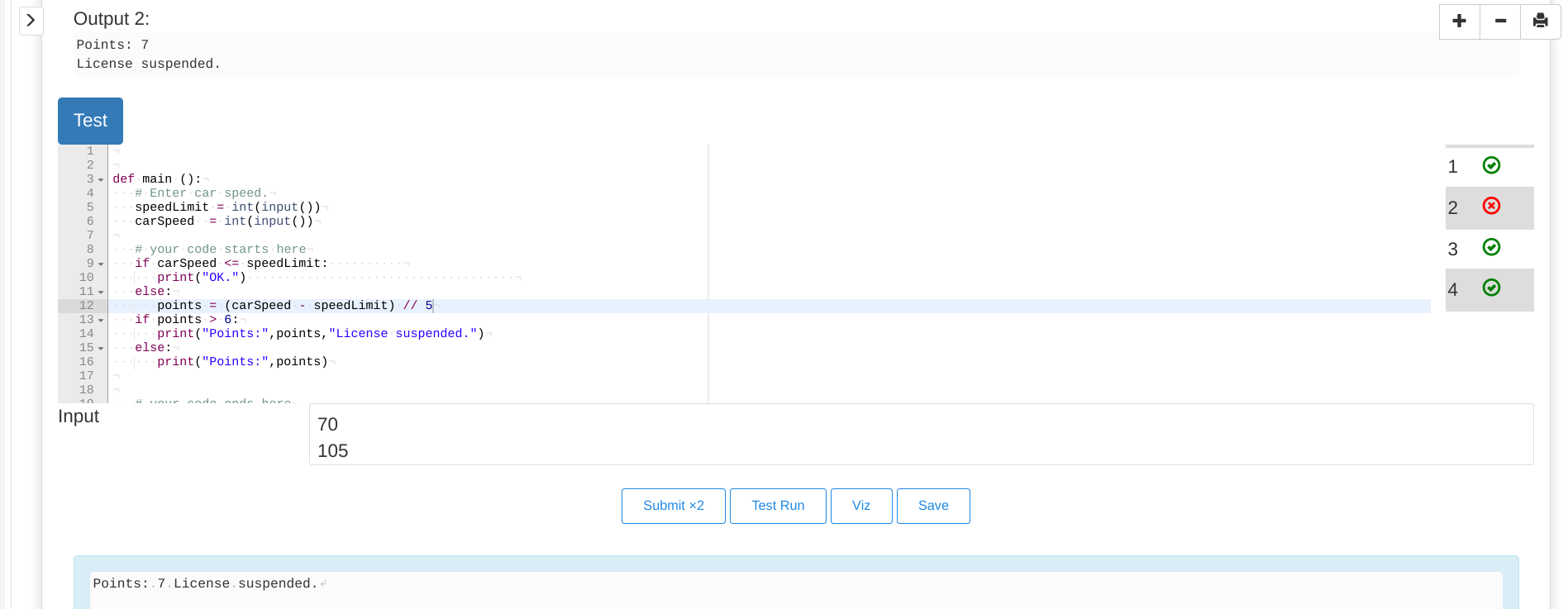
Task: Click '# your code starts here' comment
Action: point(221,250)
